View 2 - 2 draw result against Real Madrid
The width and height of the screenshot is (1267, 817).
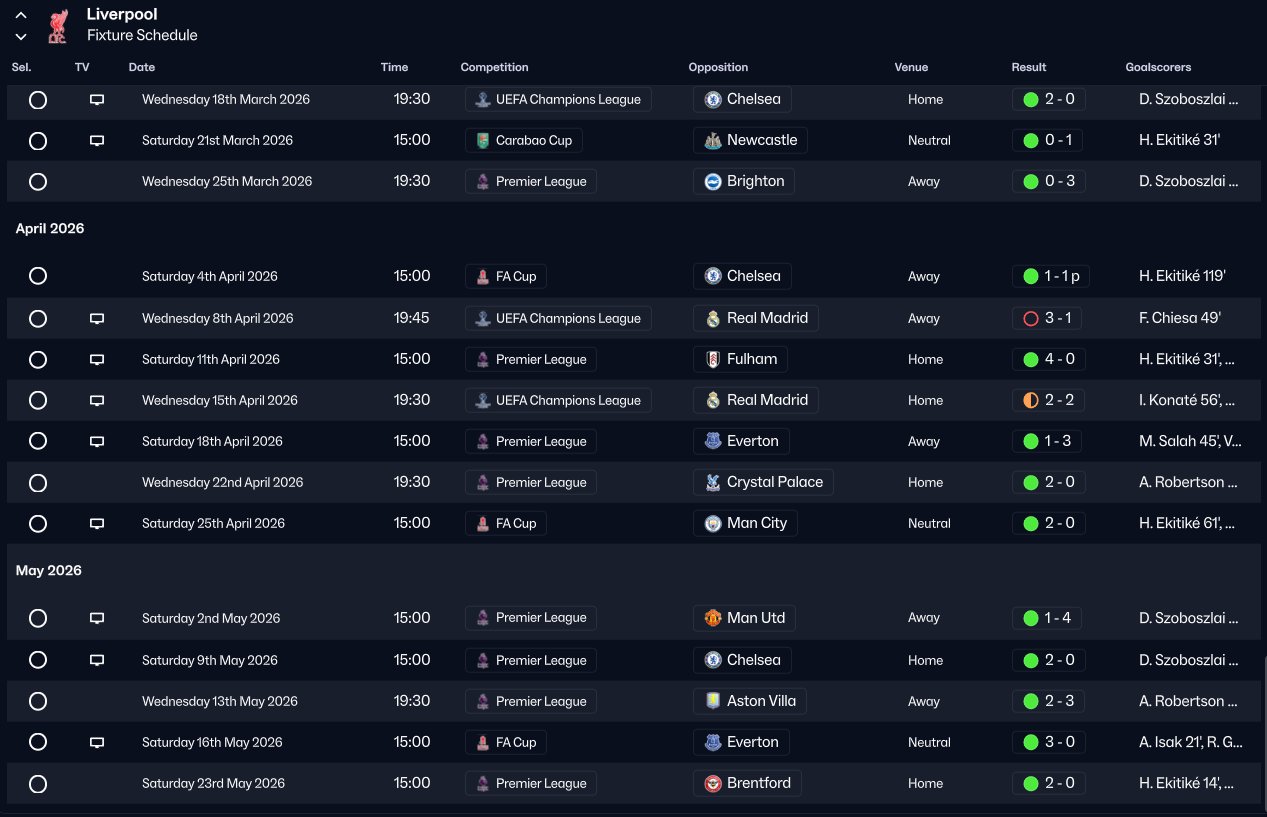[x=1049, y=400]
